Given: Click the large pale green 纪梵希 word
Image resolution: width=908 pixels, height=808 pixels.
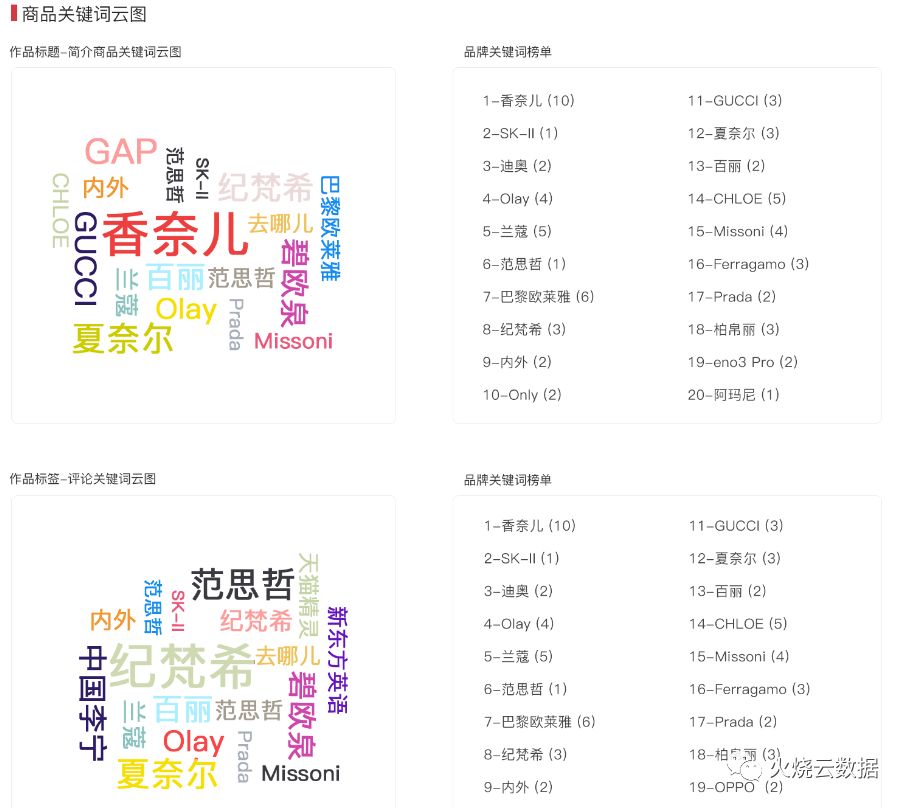Looking at the screenshot, I should coord(182,666).
